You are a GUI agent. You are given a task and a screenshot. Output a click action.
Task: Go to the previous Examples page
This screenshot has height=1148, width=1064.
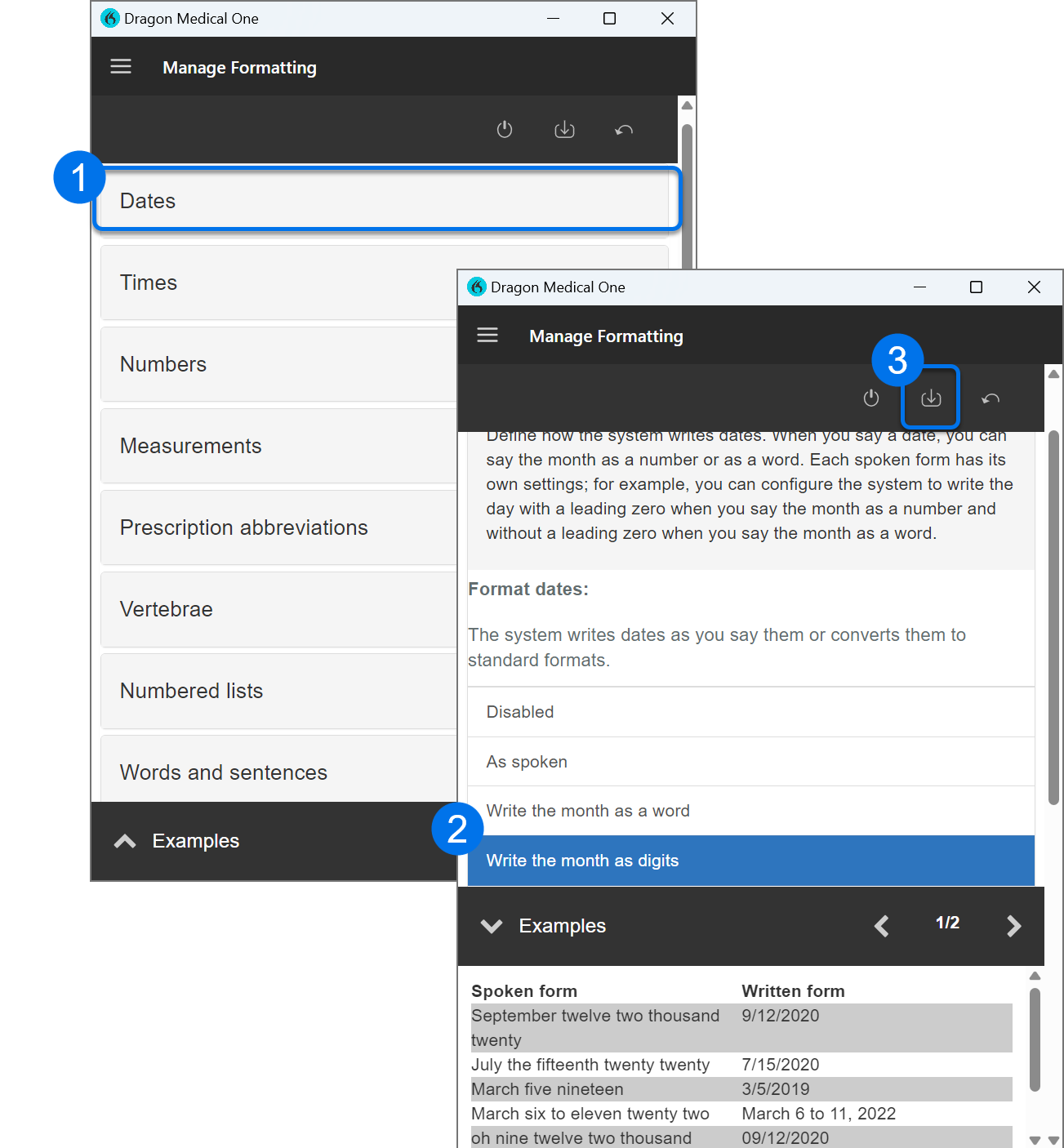(x=881, y=925)
